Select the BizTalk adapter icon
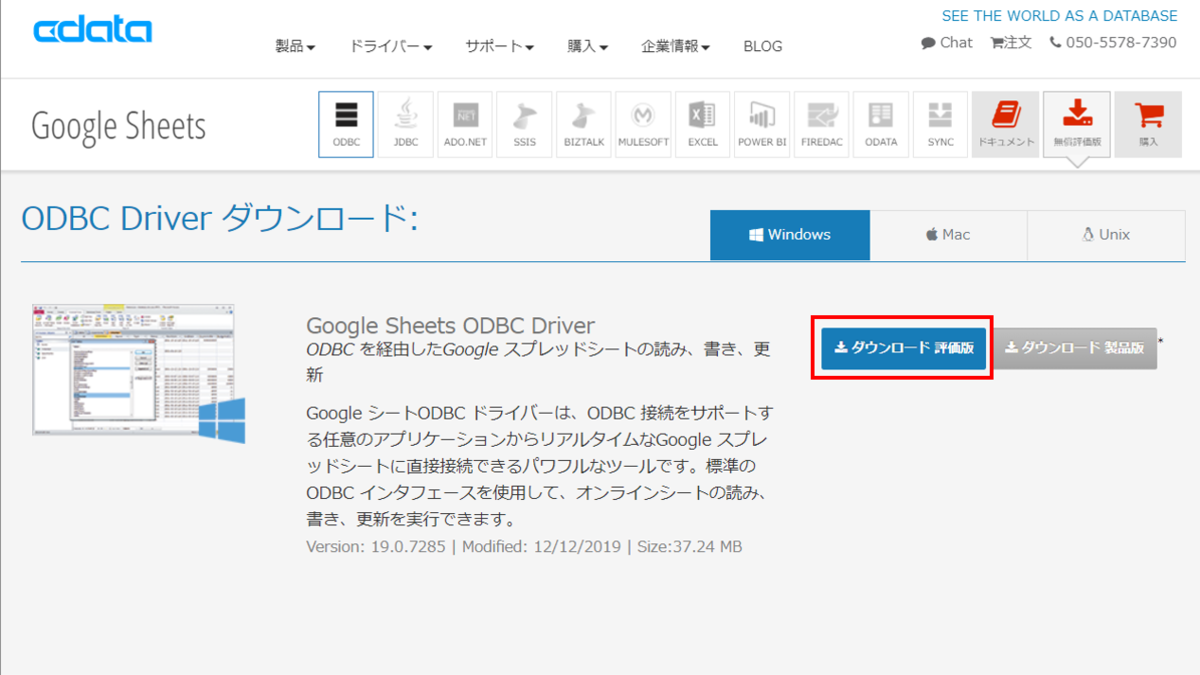Image resolution: width=1200 pixels, height=675 pixels. pyautogui.click(x=584, y=125)
